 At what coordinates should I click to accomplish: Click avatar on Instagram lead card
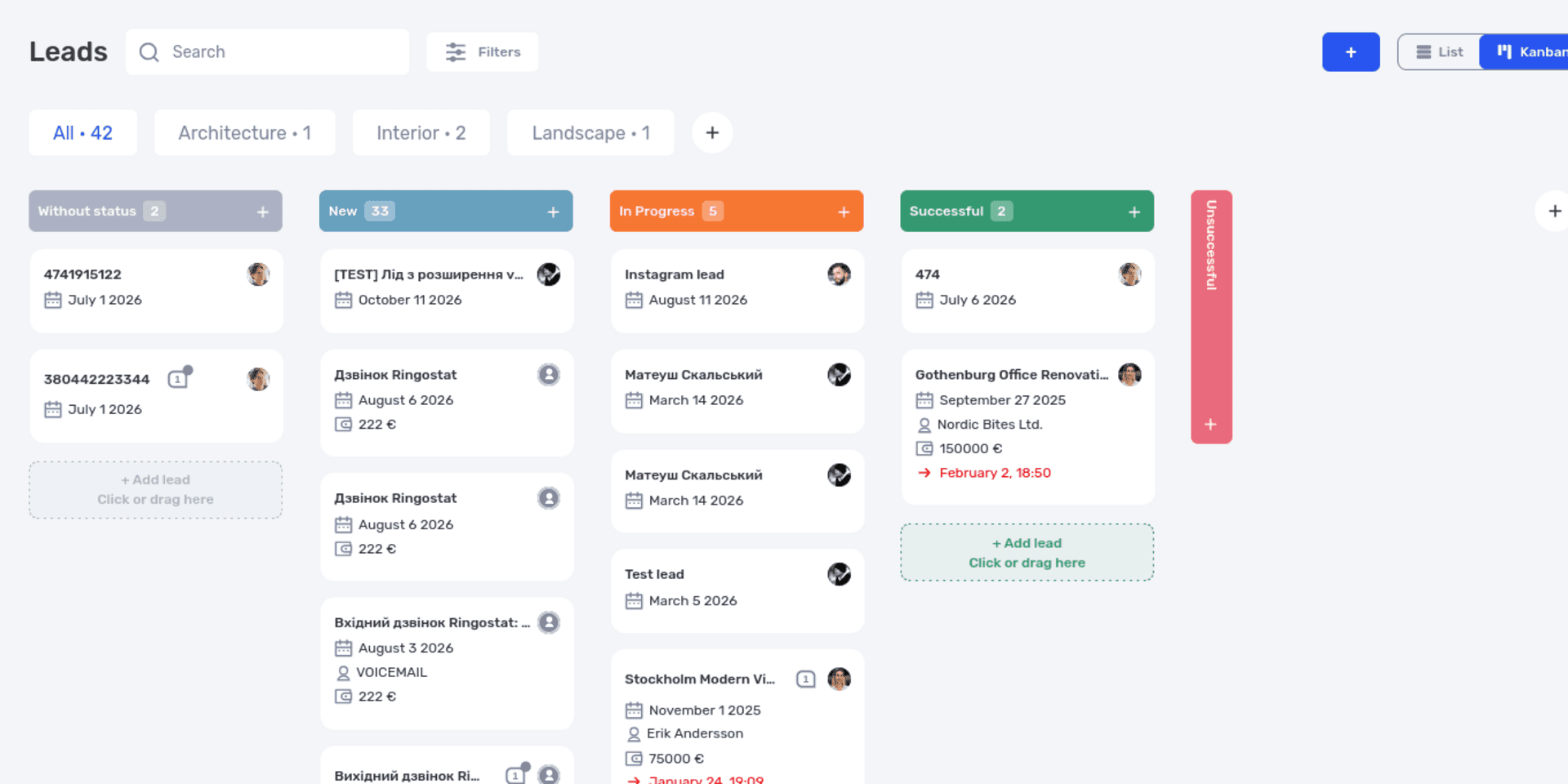click(839, 274)
